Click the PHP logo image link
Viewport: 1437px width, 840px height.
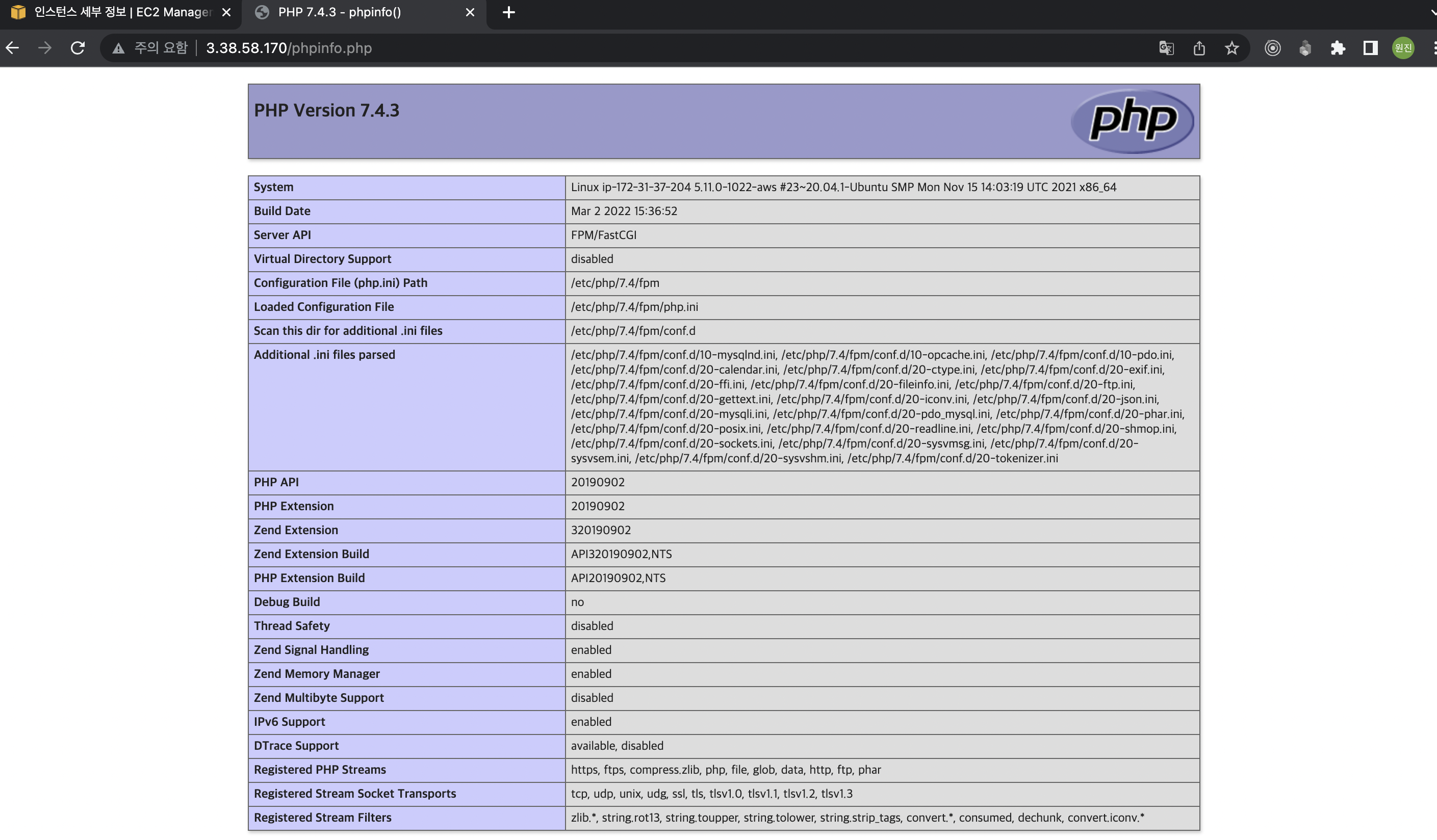point(1132,121)
